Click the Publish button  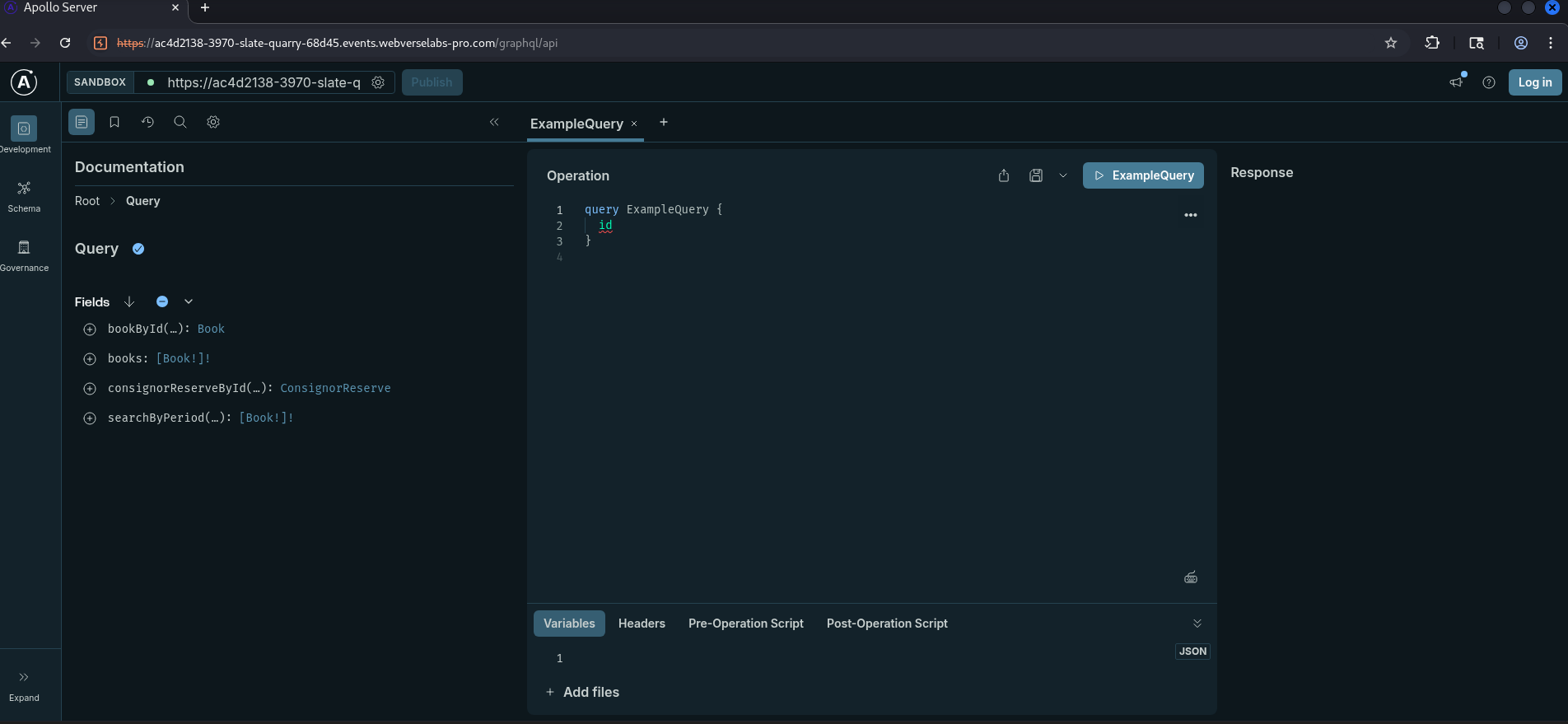432,82
